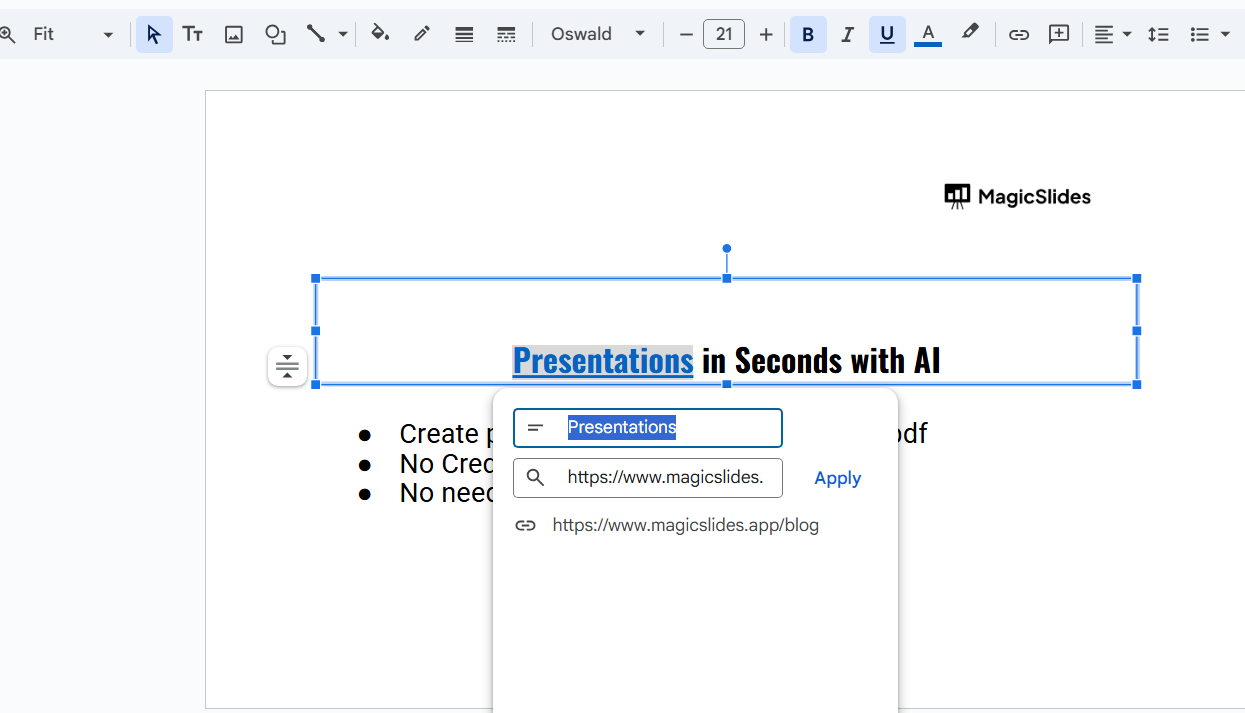Open the Oswald font dropdown
1245x713 pixels.
click(598, 35)
